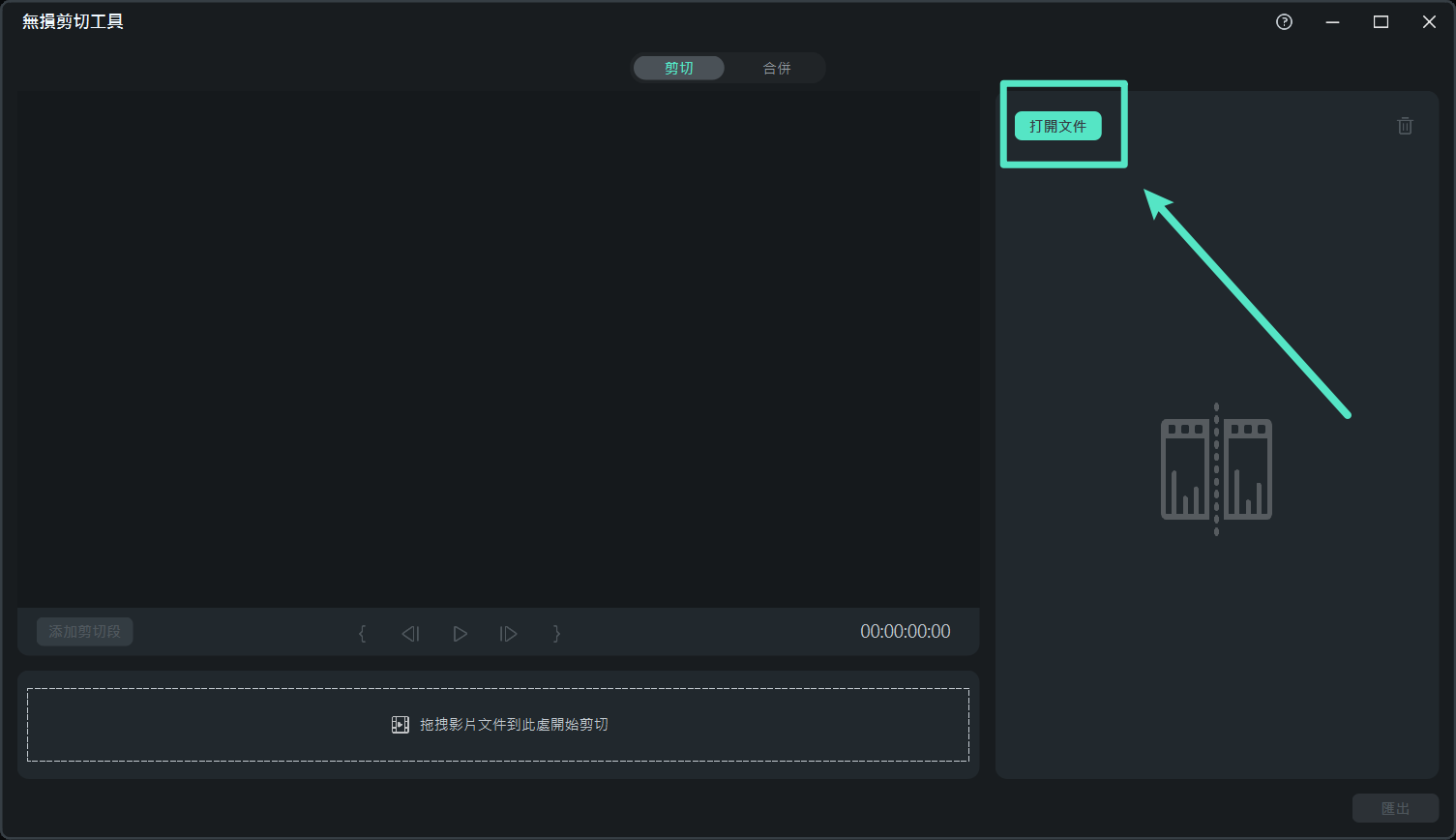
Task: Open the help question mark icon
Action: click(1284, 22)
